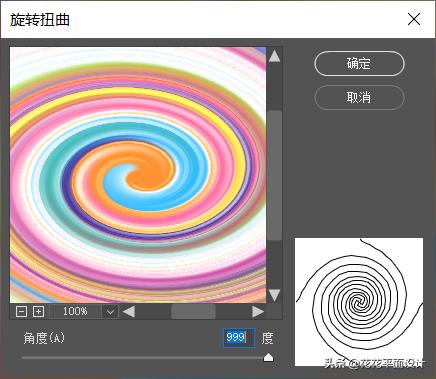
Task: Close the 旋转扭曲 dialog window
Action: (x=414, y=19)
